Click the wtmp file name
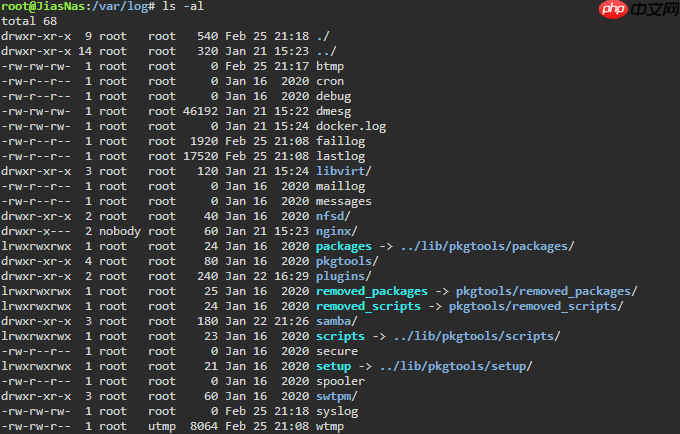Viewport: 680px width, 434px height. [330, 426]
